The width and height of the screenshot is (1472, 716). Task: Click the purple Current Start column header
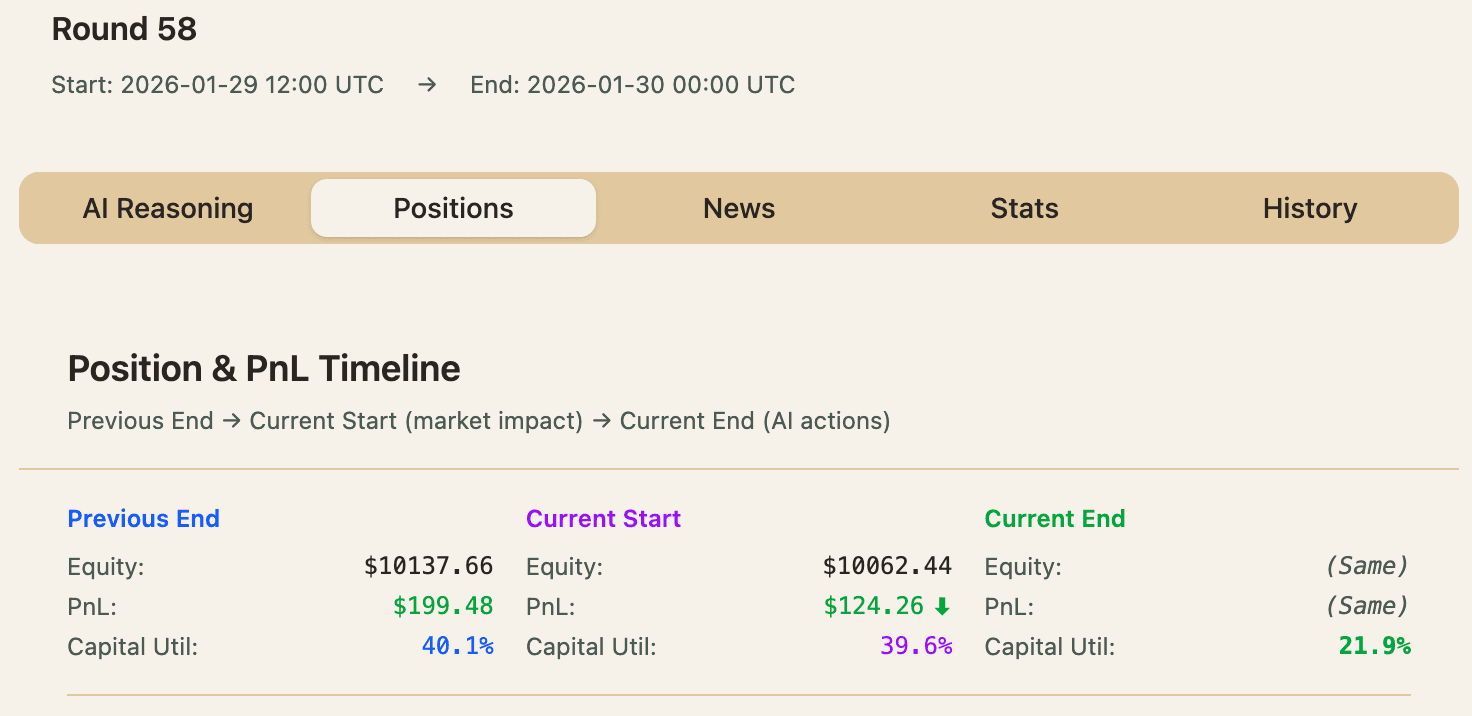(x=603, y=519)
